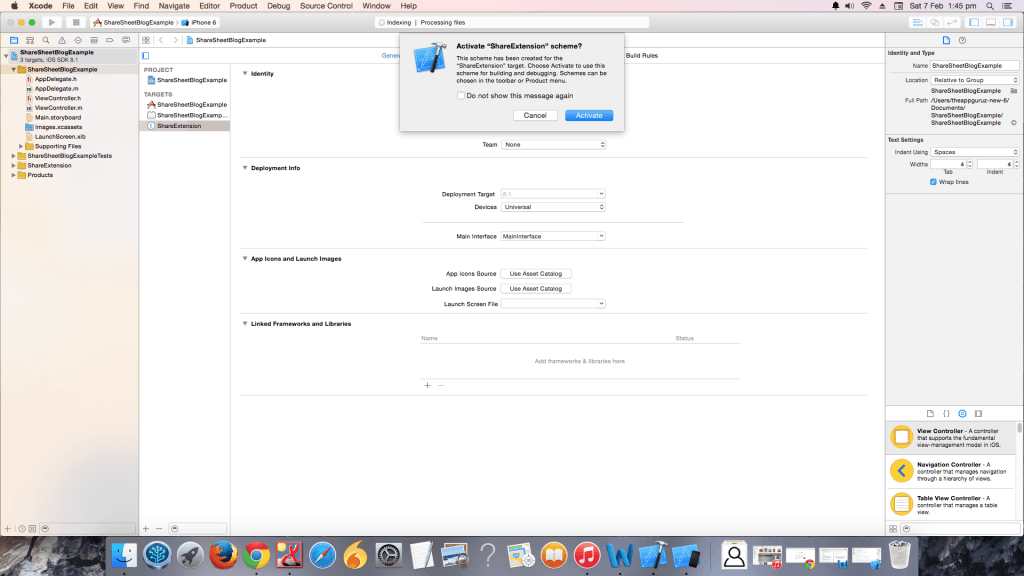Show the File inspector
The image size is (1024, 576).
coord(946,40)
